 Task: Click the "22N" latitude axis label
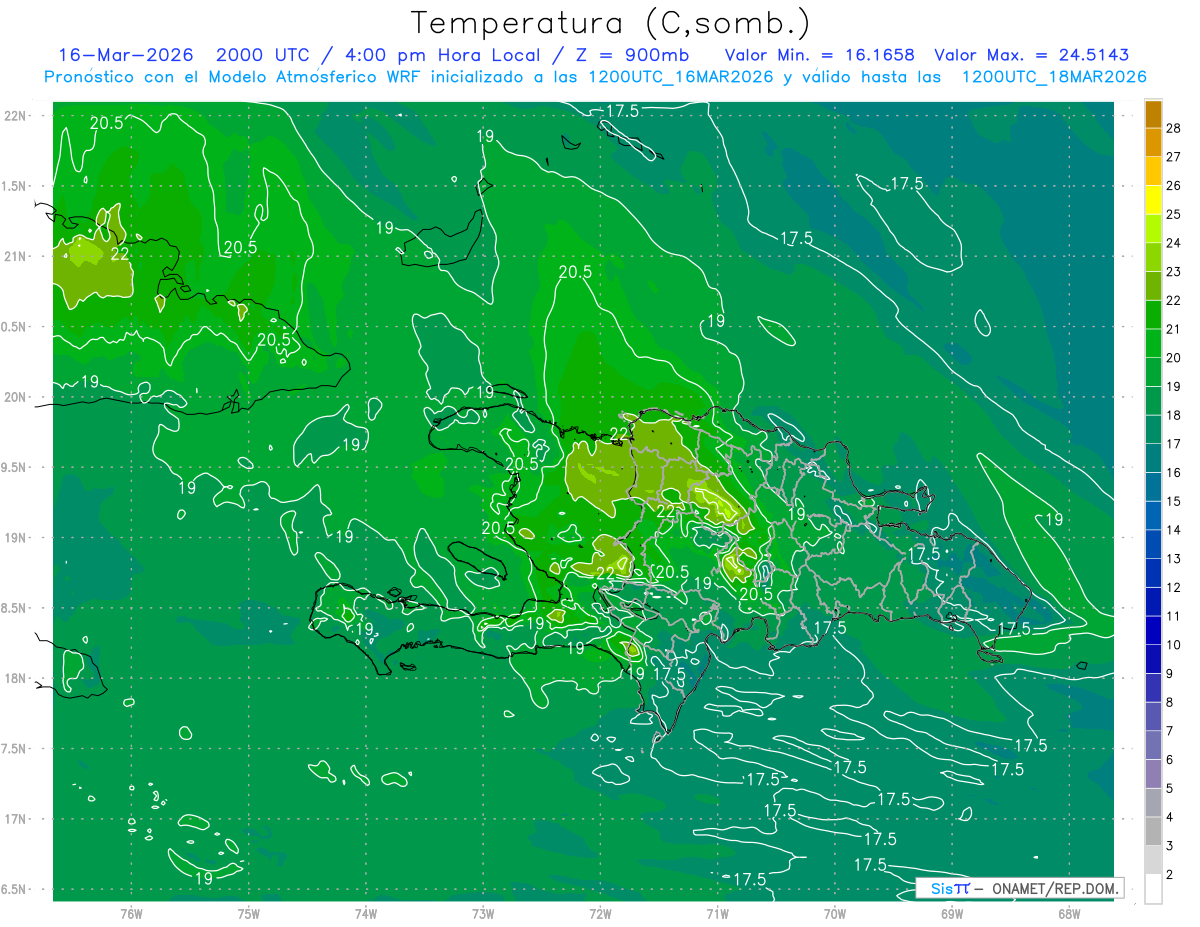[17, 115]
